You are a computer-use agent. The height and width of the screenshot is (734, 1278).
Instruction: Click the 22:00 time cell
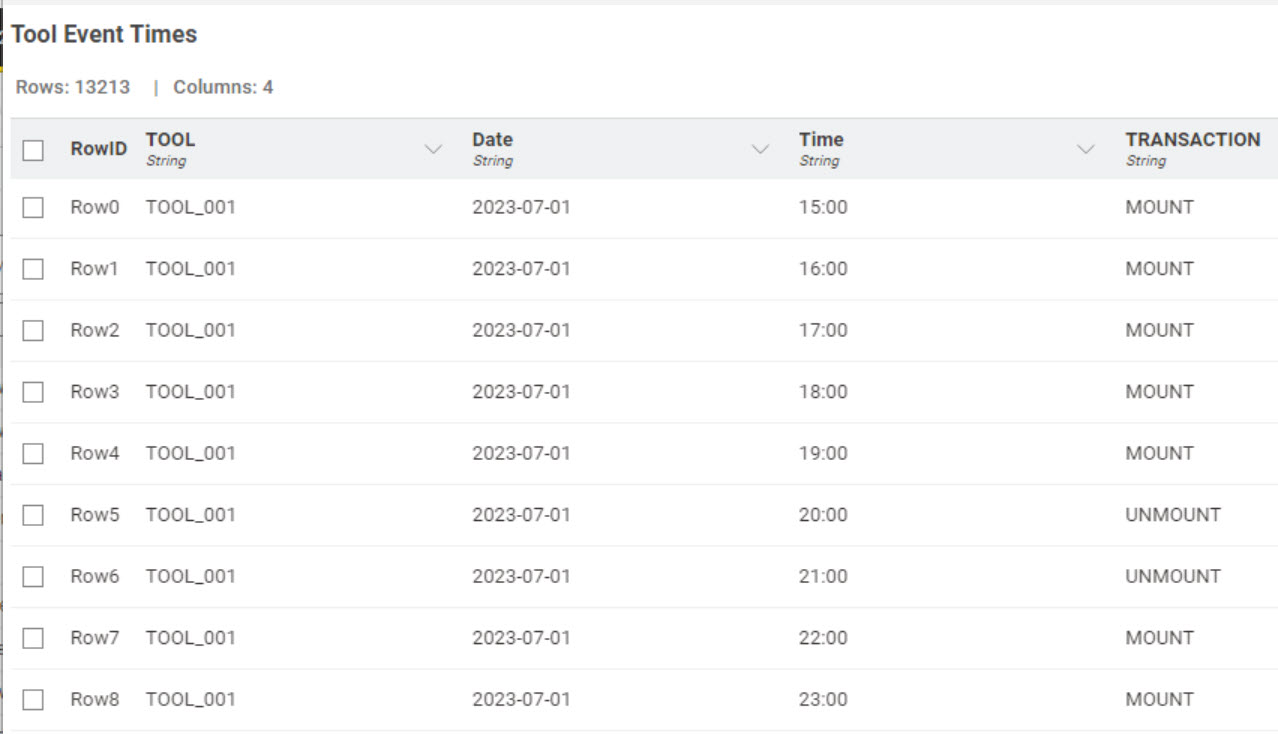pos(823,638)
